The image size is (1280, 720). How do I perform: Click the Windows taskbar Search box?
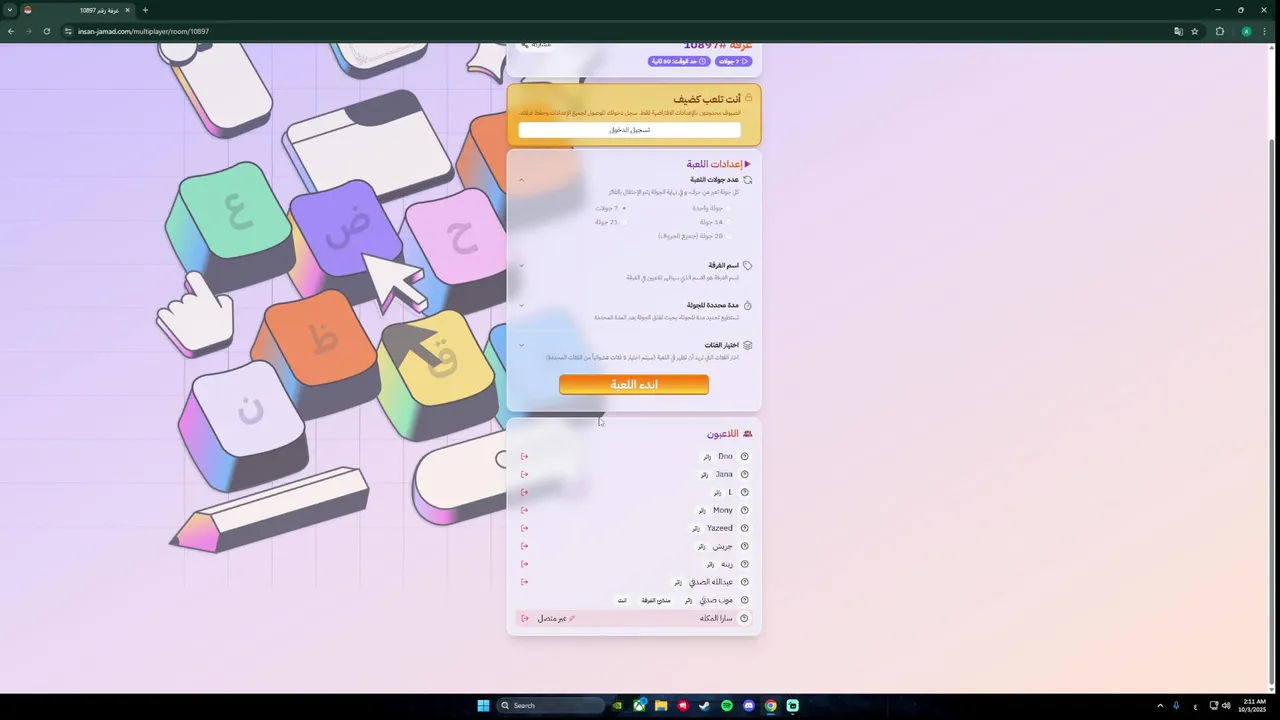coord(551,705)
